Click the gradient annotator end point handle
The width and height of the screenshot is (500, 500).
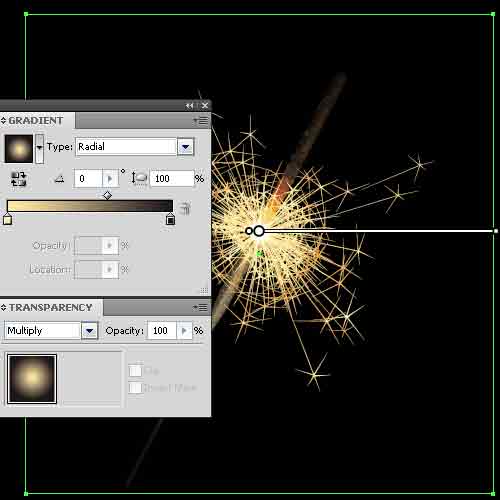pyautogui.click(x=496, y=231)
